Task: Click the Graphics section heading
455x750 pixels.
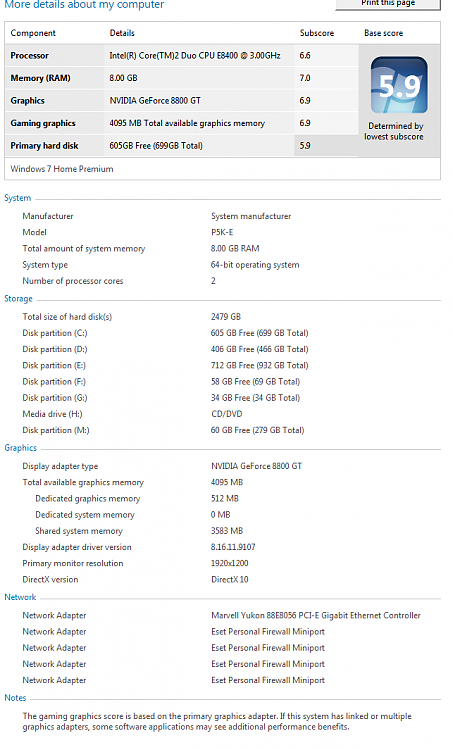Action: pos(21,448)
